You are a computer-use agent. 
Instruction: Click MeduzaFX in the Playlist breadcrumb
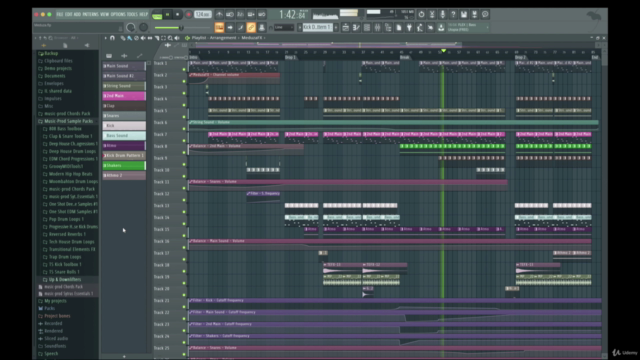[251, 38]
